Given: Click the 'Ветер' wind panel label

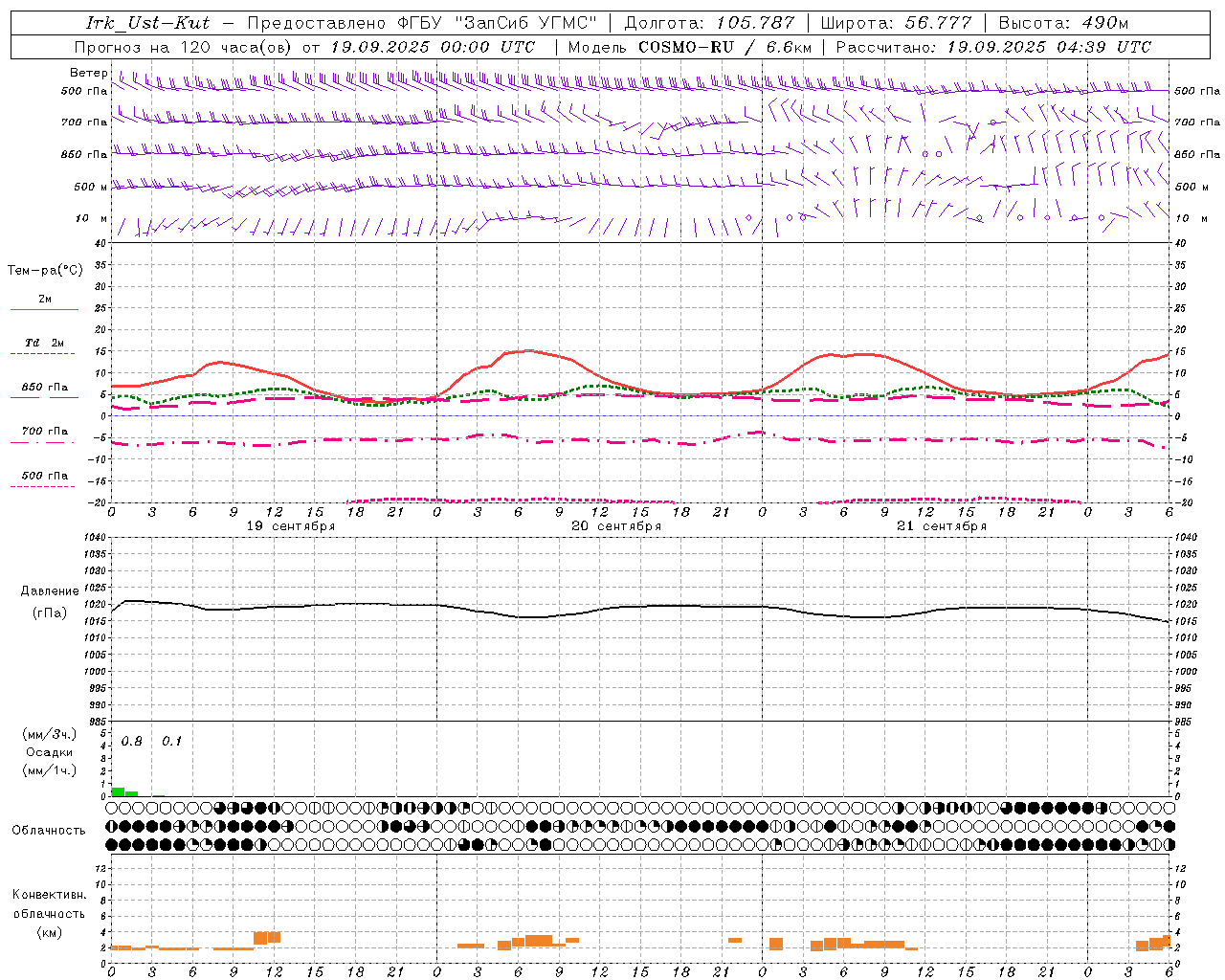Looking at the screenshot, I should (88, 73).
